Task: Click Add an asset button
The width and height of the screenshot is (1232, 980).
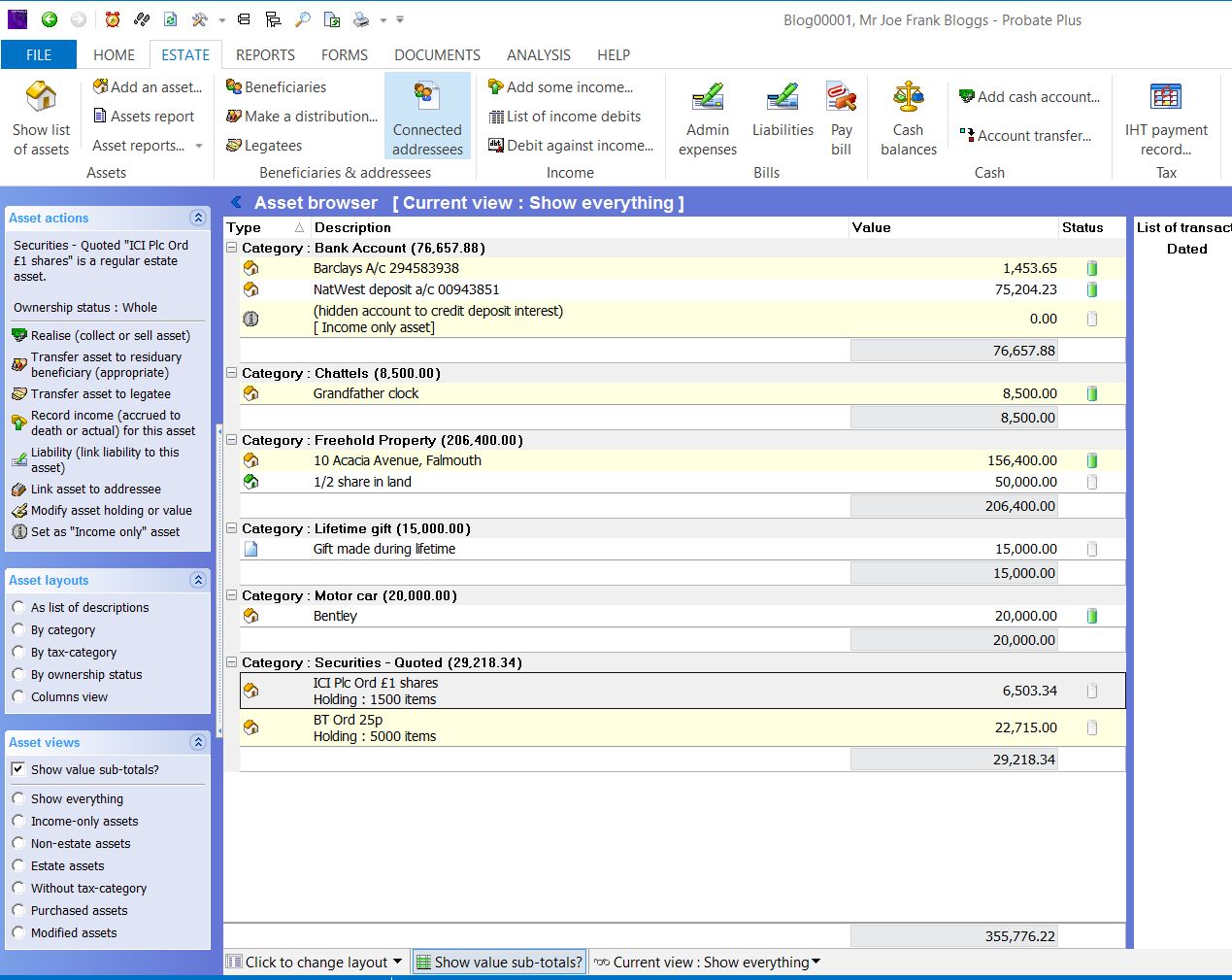Action: 148,87
